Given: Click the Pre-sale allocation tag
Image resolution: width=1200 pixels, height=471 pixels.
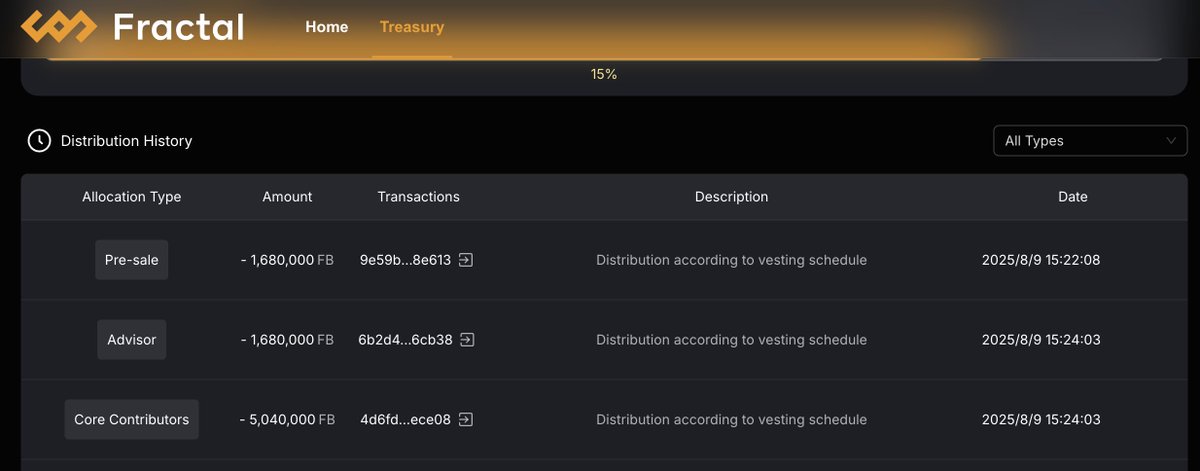Looking at the screenshot, I should tap(132, 260).
